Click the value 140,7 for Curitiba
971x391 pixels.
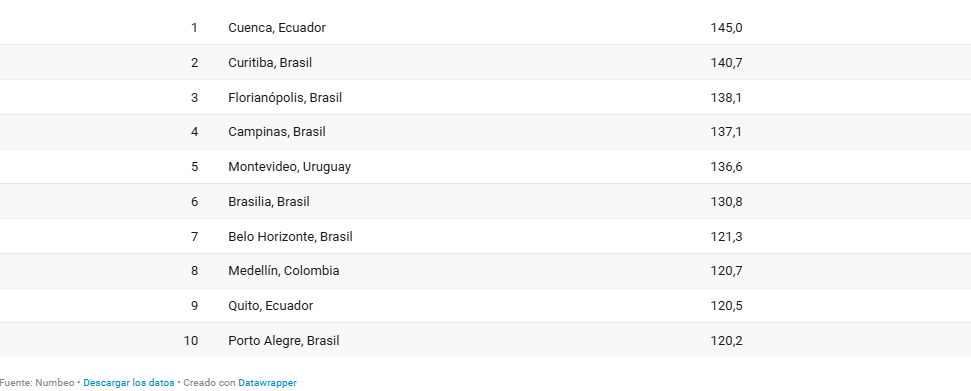726,63
